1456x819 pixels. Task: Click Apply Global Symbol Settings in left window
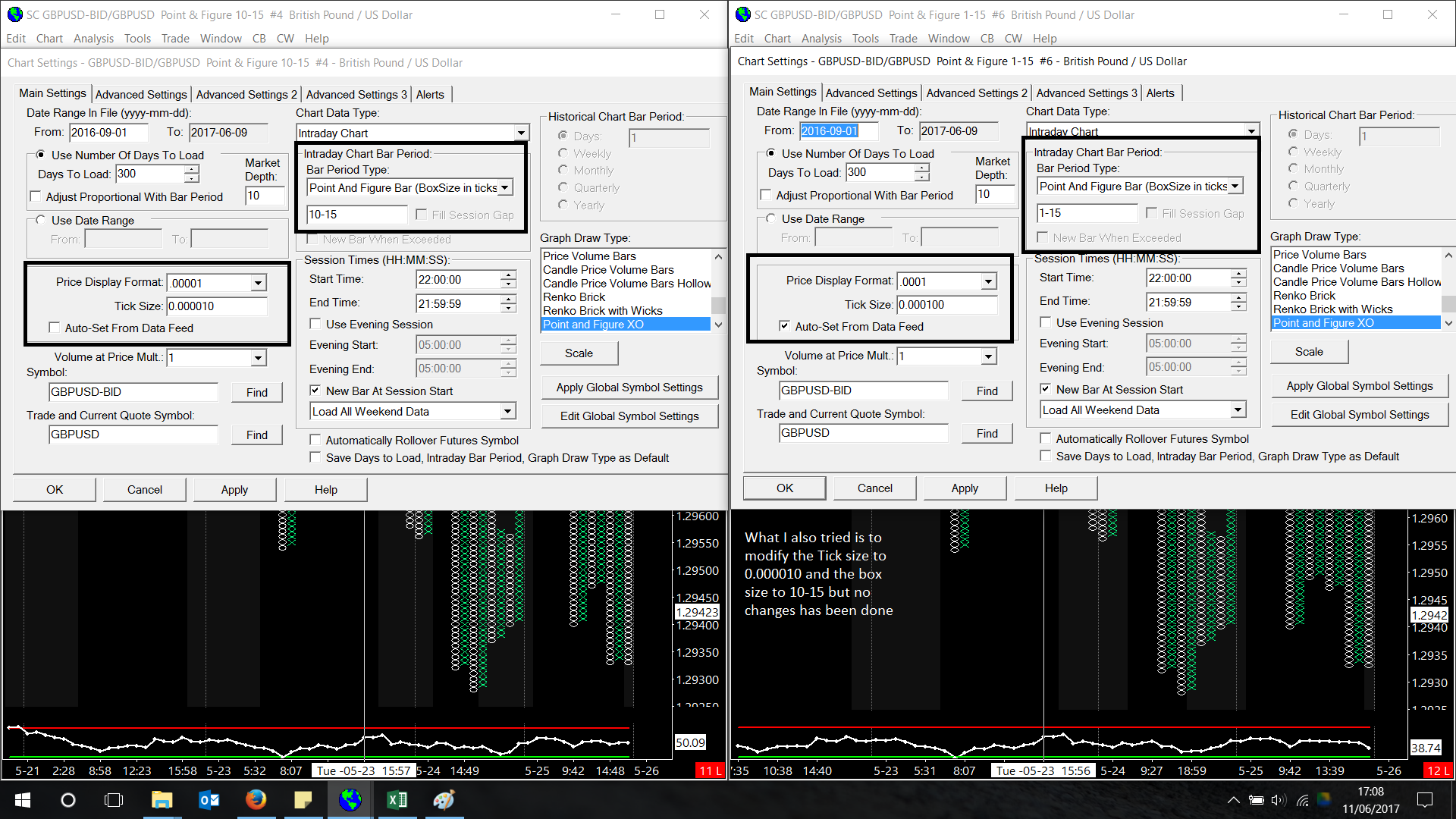629,388
